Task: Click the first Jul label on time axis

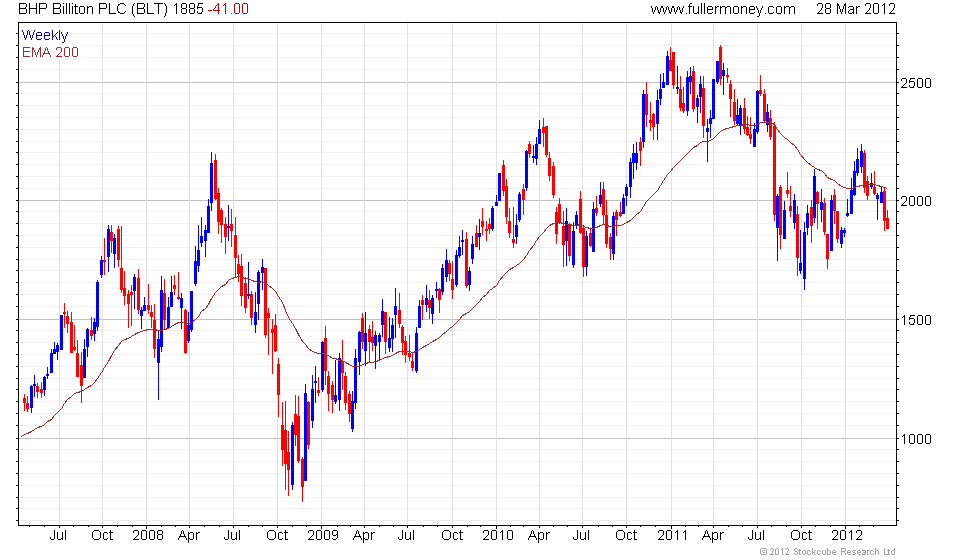Action: (58, 536)
